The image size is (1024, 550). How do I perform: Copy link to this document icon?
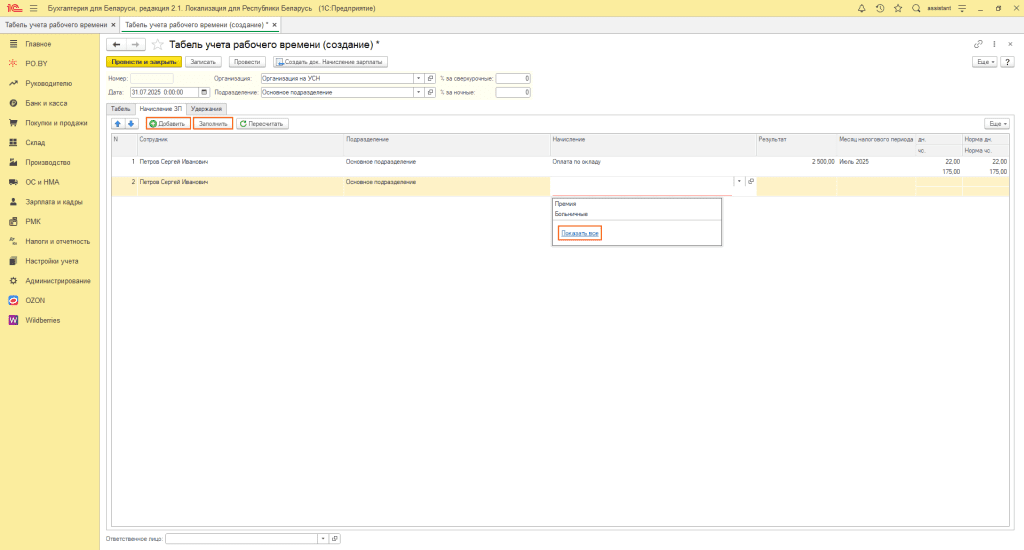(x=978, y=44)
